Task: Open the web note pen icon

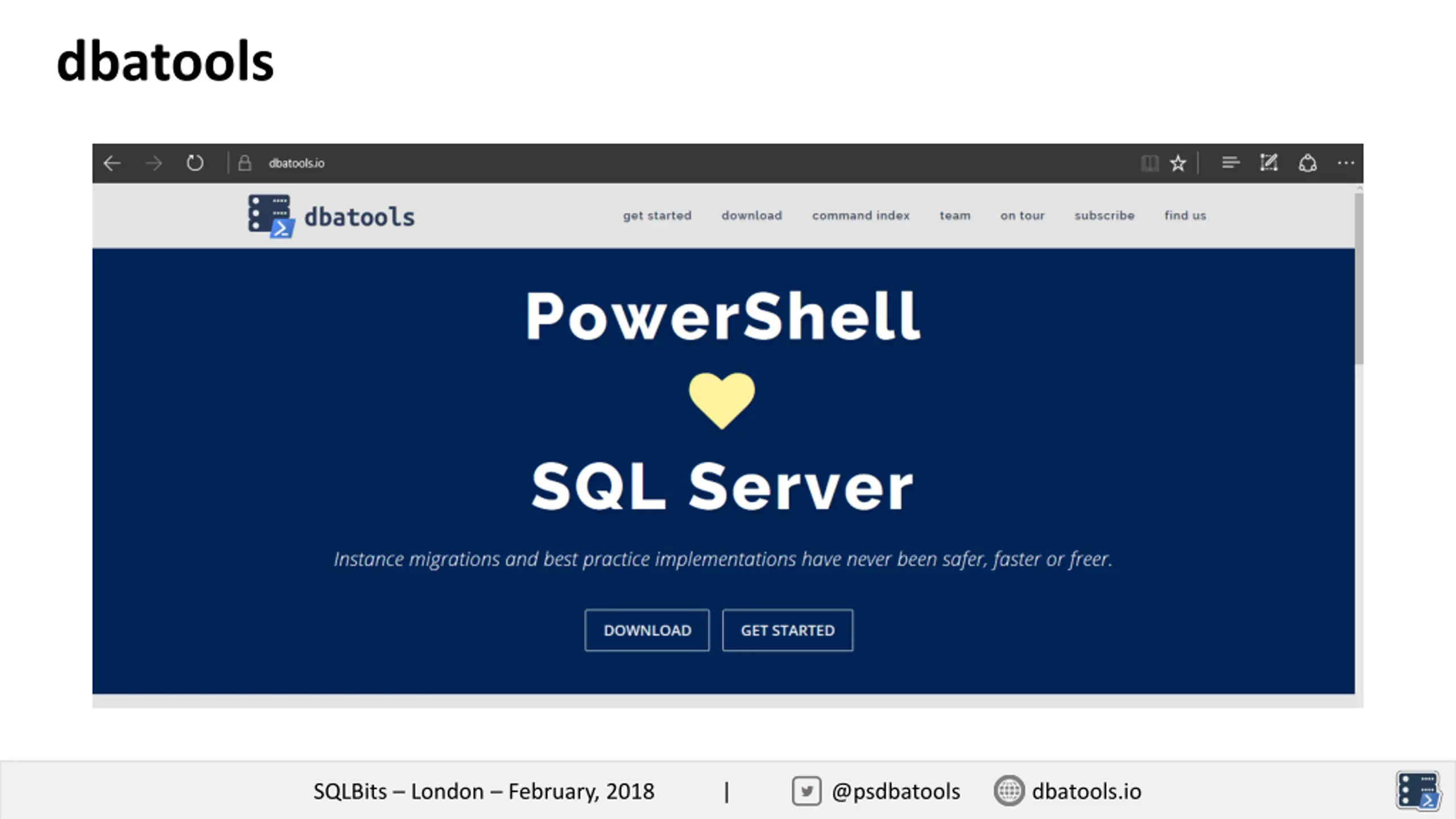Action: pyautogui.click(x=1269, y=163)
